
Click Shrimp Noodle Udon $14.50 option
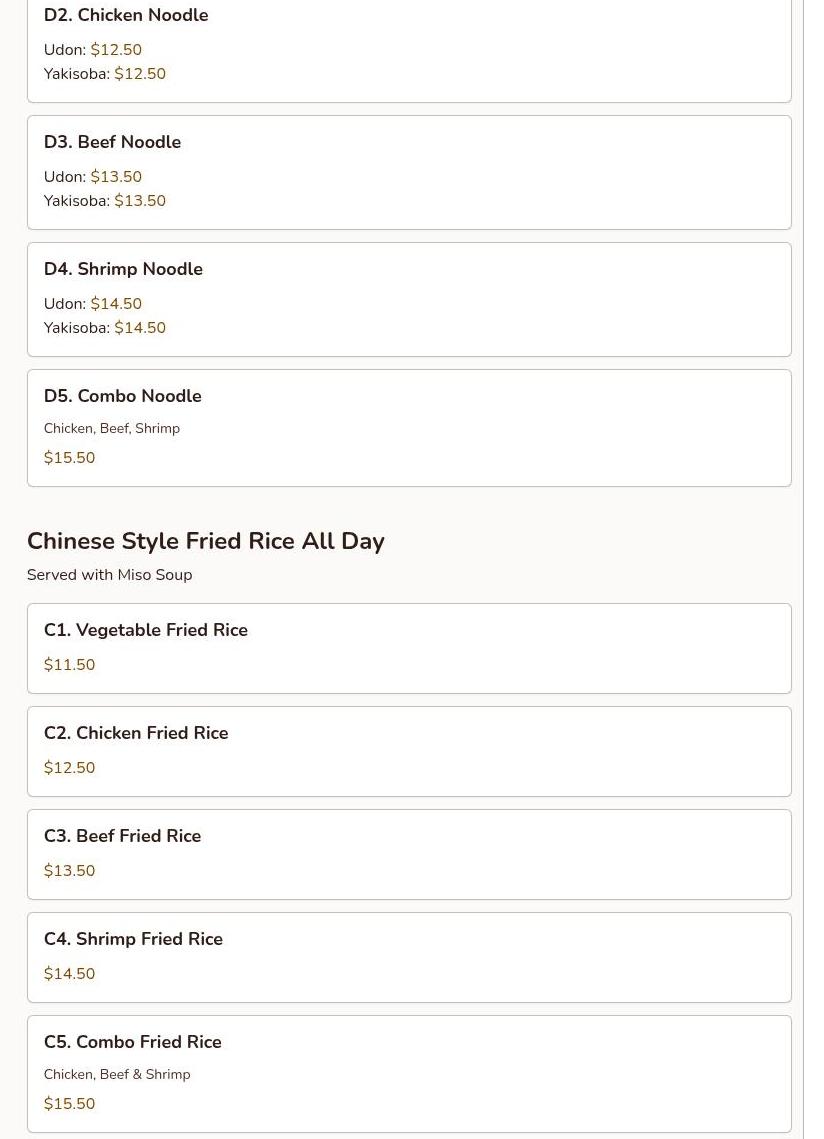93,304
